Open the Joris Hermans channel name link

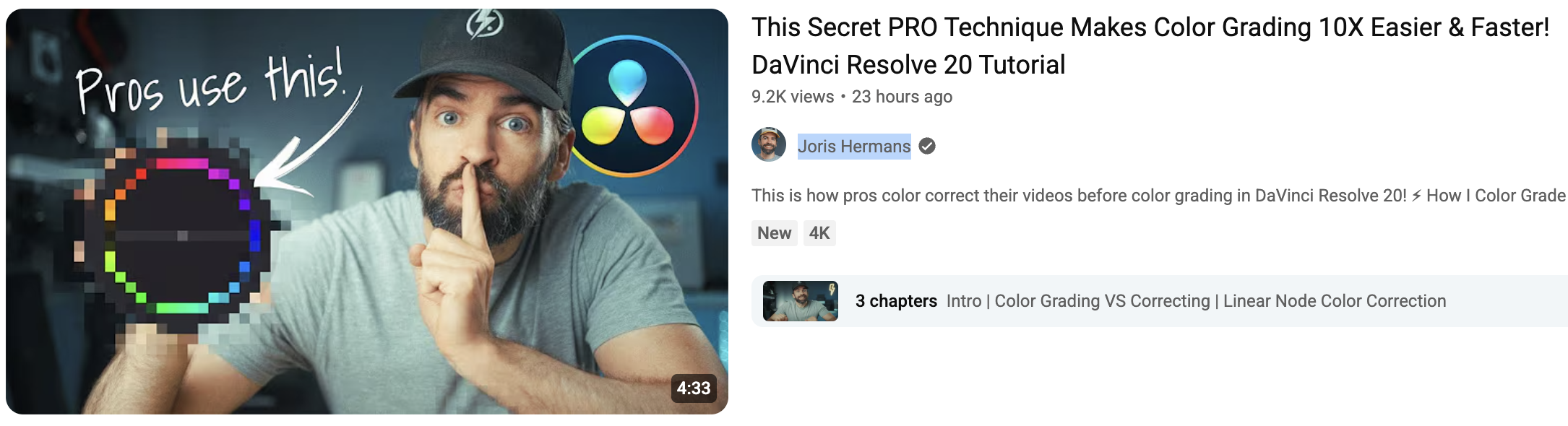point(854,147)
